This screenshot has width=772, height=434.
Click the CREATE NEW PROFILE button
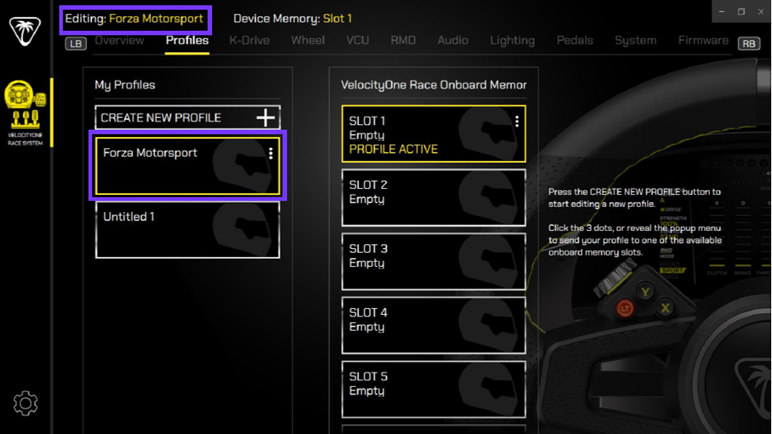click(188, 118)
